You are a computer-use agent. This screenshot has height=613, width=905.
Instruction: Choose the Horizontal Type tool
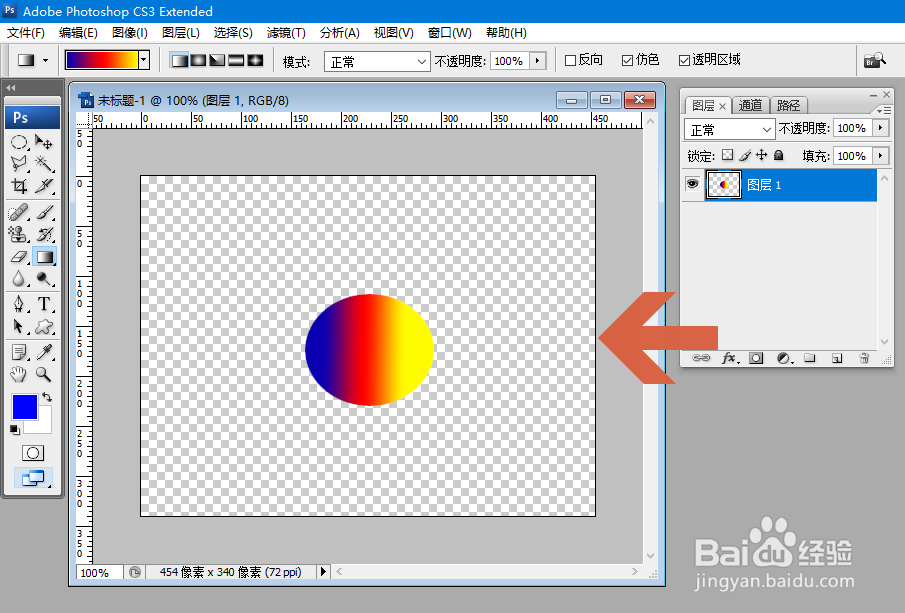click(46, 301)
